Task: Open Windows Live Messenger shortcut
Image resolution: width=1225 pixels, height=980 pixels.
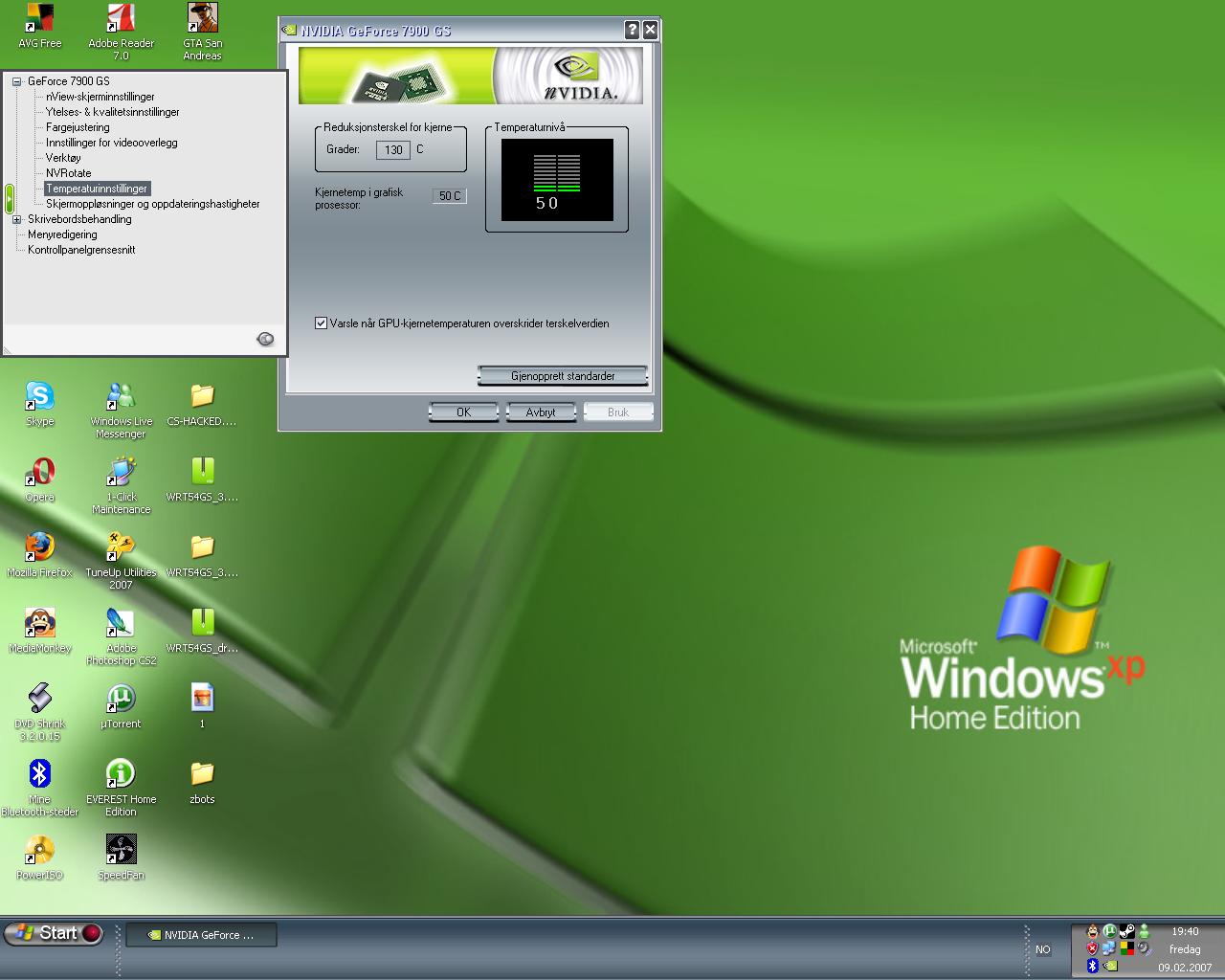Action: pos(121,395)
